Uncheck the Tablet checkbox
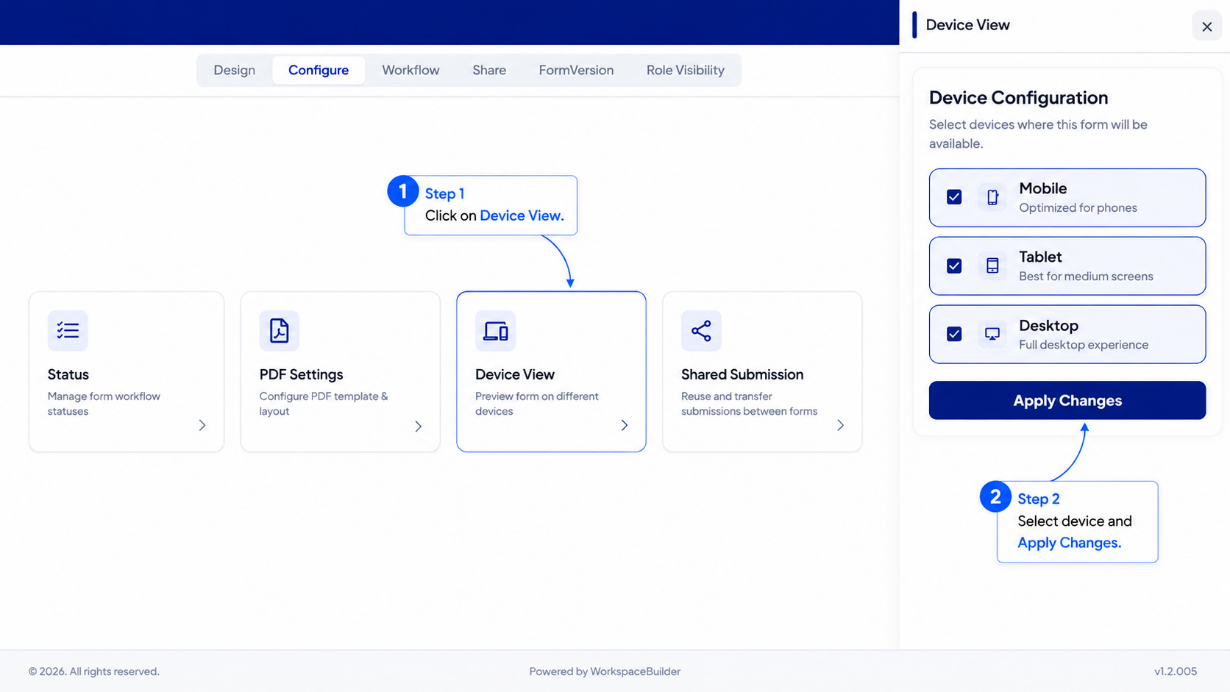 coord(954,266)
